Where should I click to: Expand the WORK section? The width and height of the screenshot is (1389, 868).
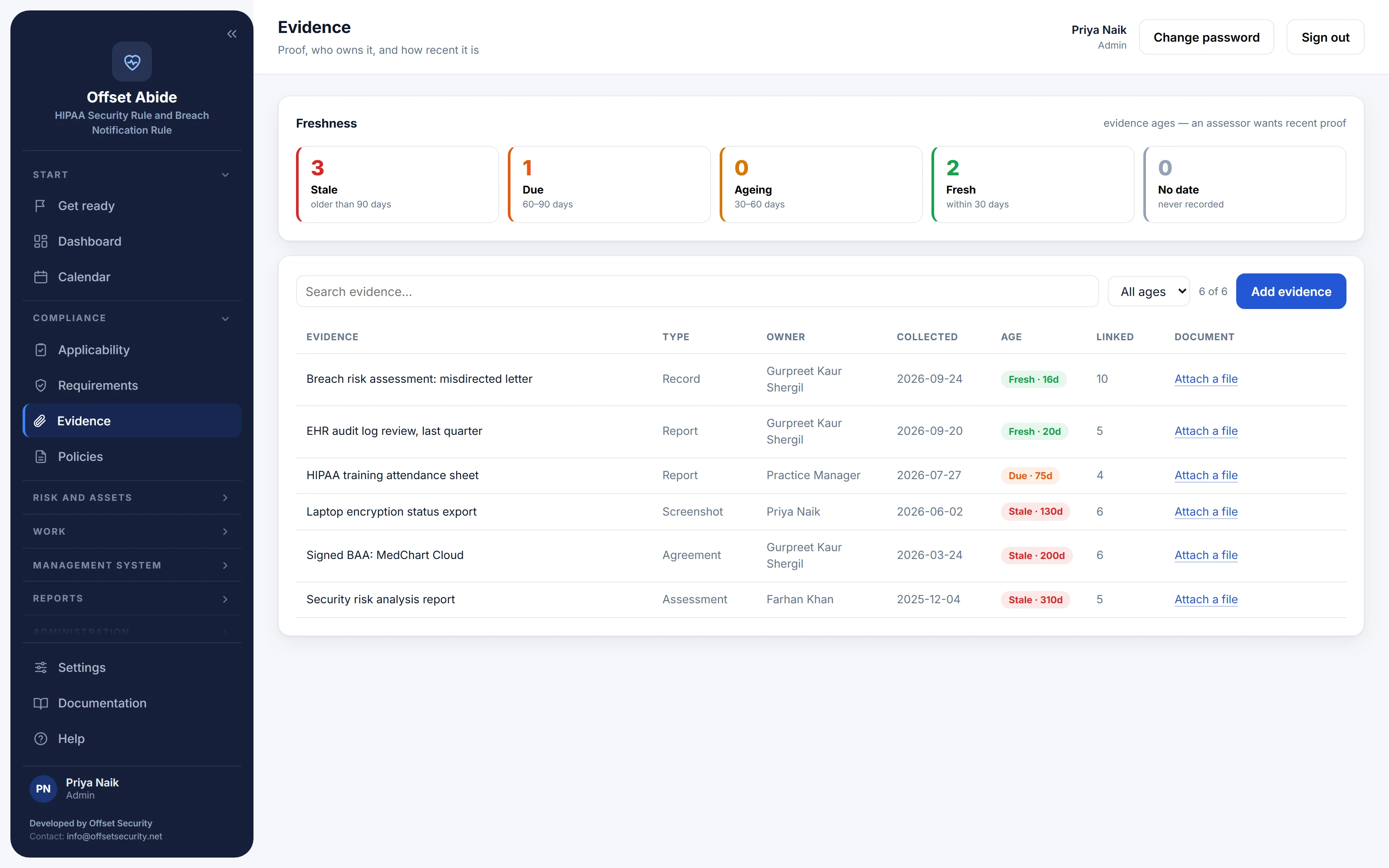click(132, 531)
